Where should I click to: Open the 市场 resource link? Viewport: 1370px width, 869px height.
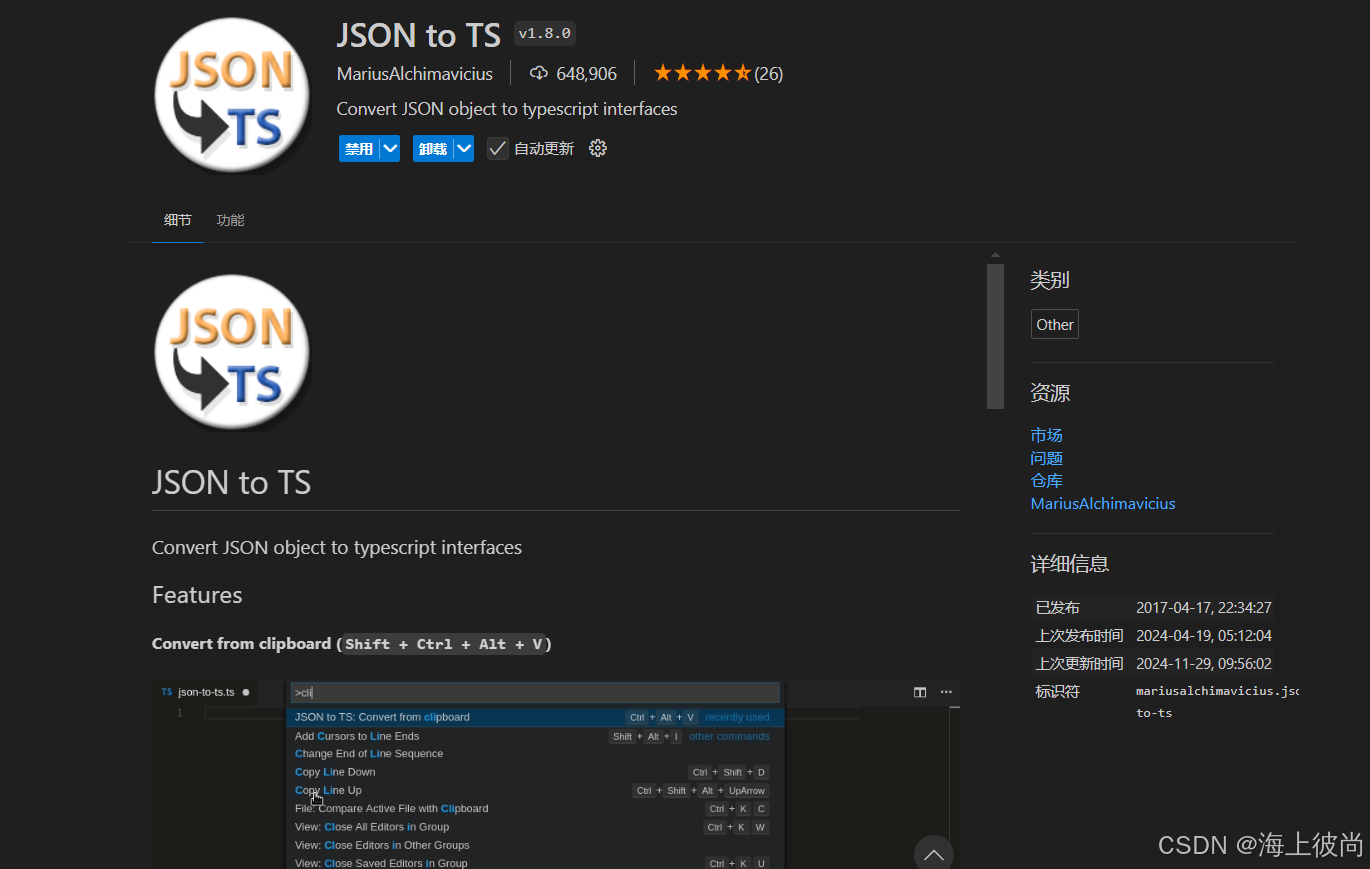(x=1047, y=435)
